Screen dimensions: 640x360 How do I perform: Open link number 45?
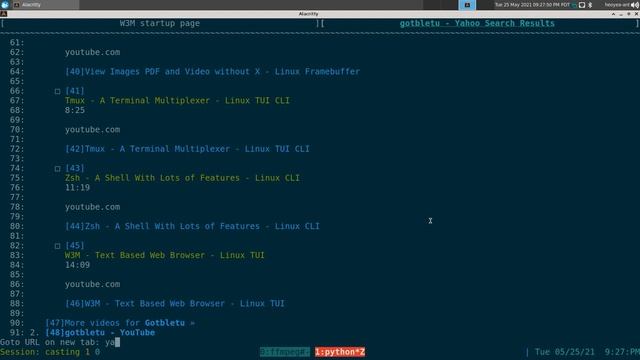[75, 245]
